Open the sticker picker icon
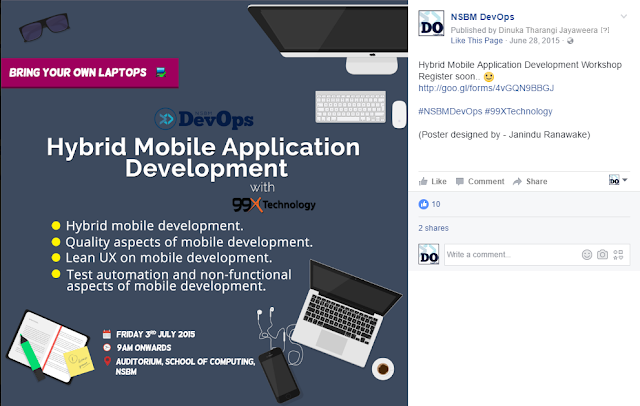The width and height of the screenshot is (640, 406). tap(618, 255)
